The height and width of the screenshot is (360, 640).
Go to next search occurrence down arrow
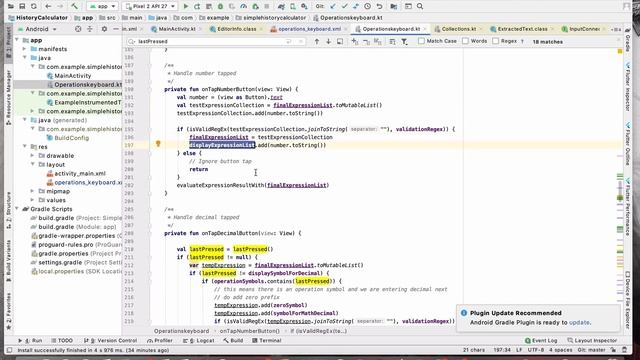pos(328,41)
